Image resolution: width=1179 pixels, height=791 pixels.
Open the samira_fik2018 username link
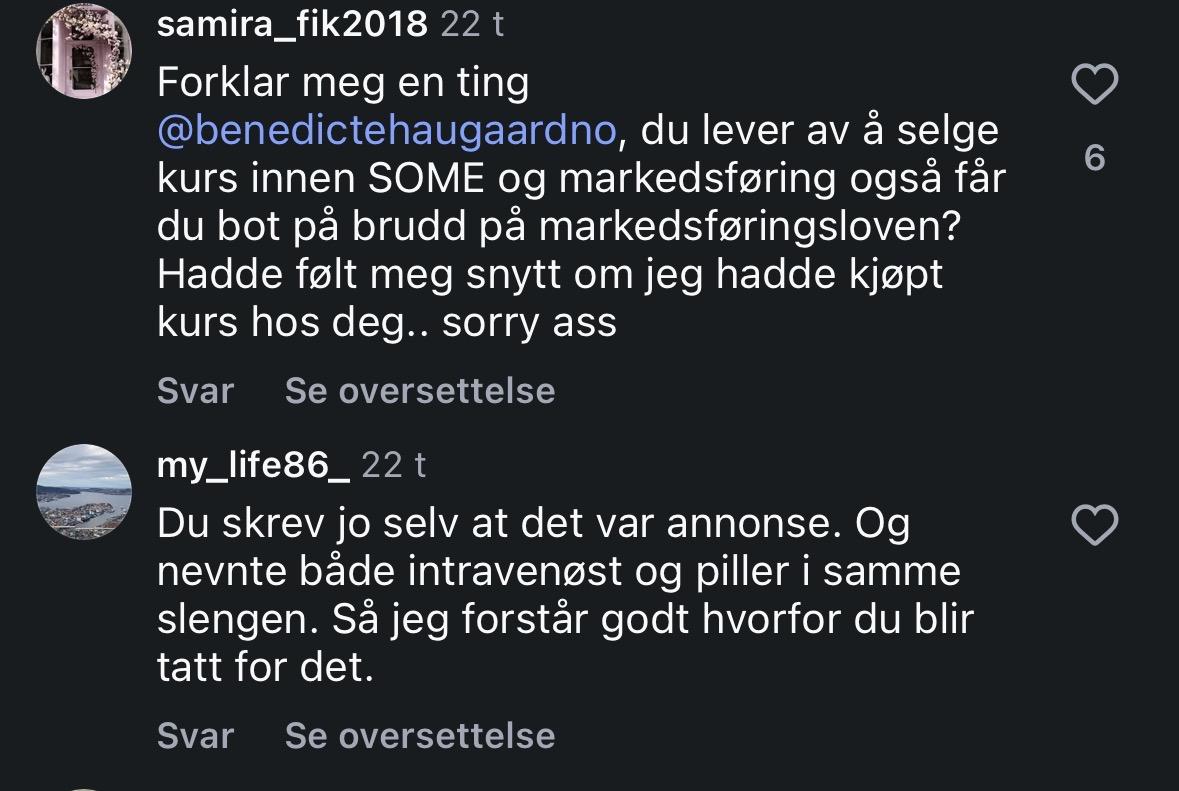292,24
